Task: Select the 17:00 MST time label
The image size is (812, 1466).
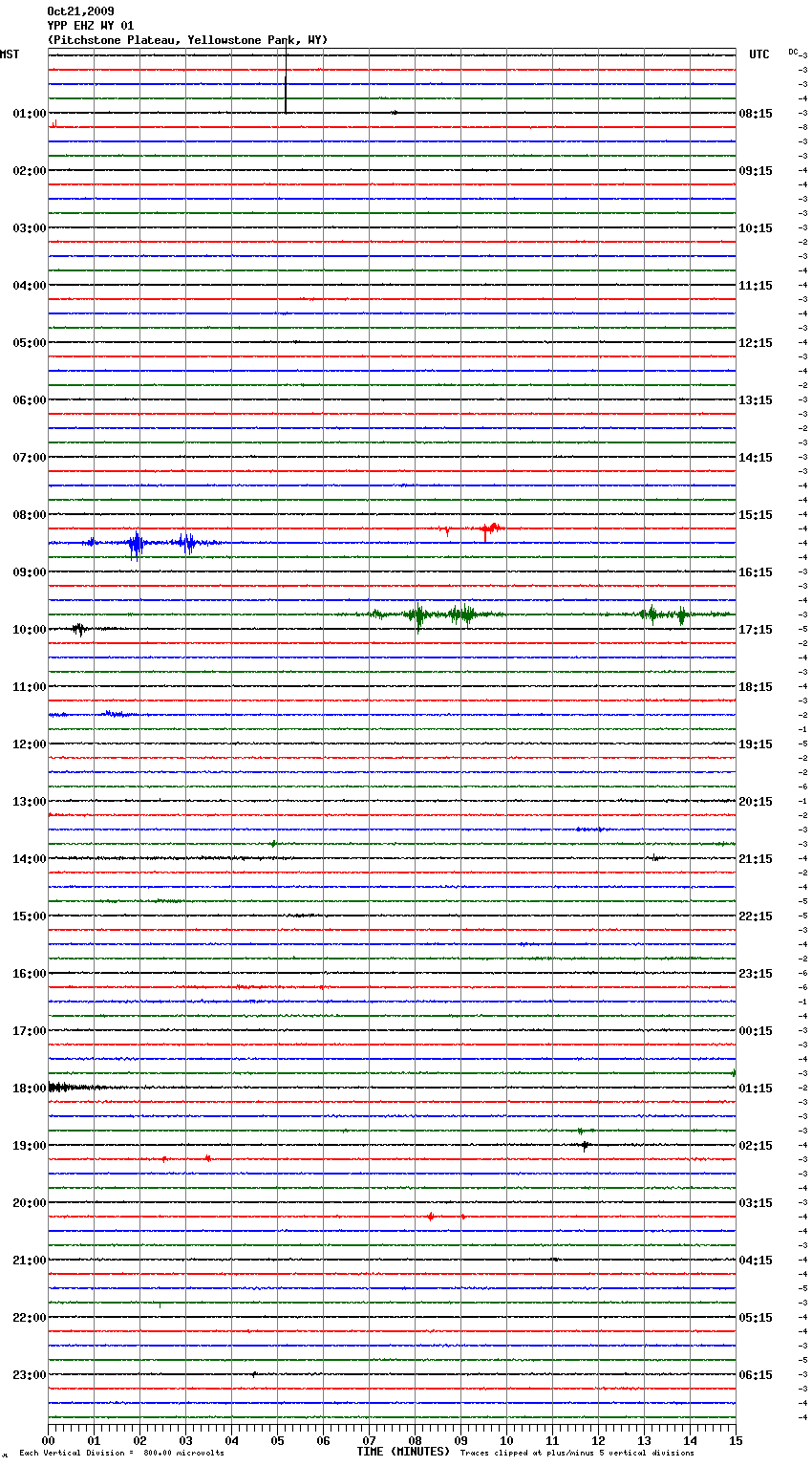Action: point(30,1030)
